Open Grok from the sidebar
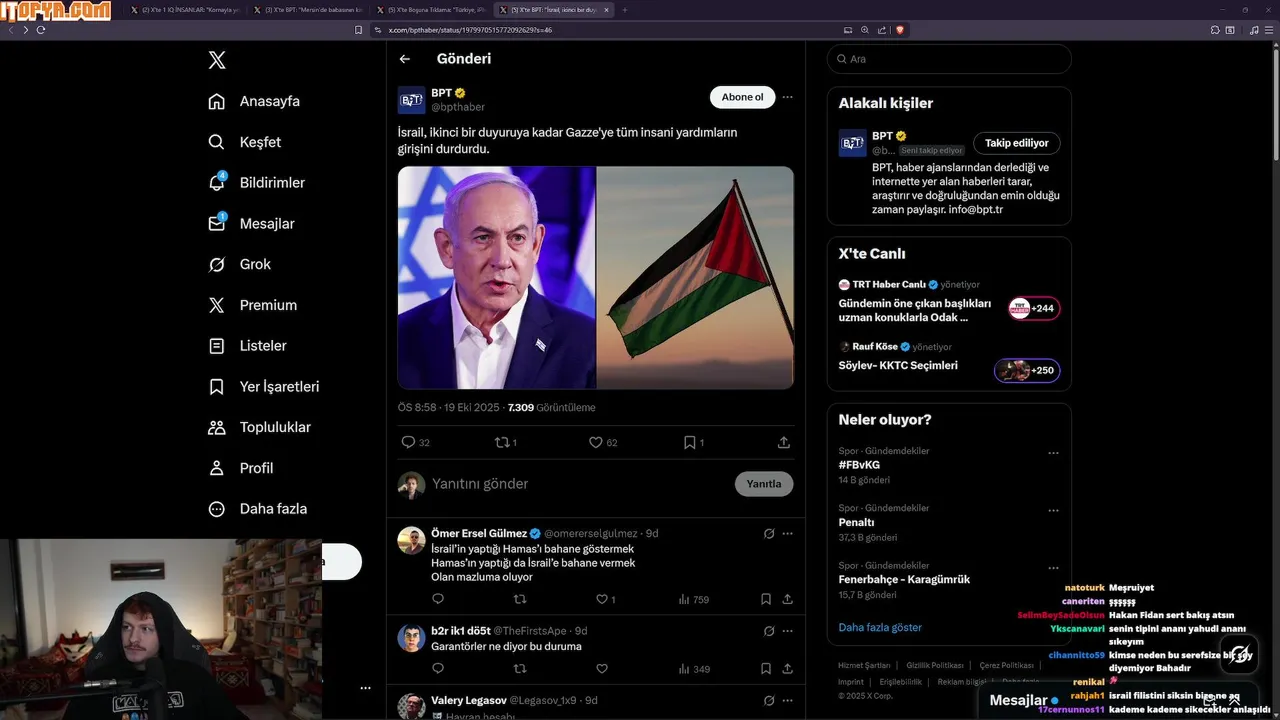The image size is (1280, 720). pos(217,264)
